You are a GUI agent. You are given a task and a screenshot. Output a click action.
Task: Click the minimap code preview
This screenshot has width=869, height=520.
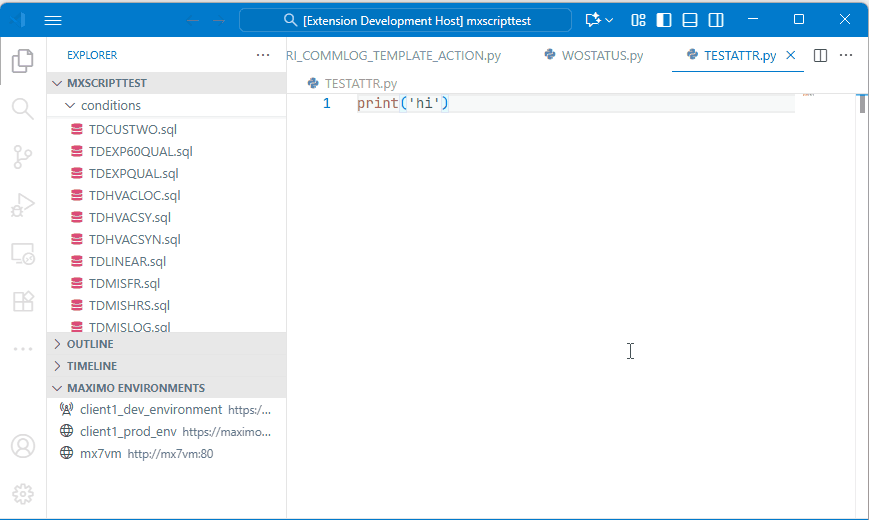point(809,95)
